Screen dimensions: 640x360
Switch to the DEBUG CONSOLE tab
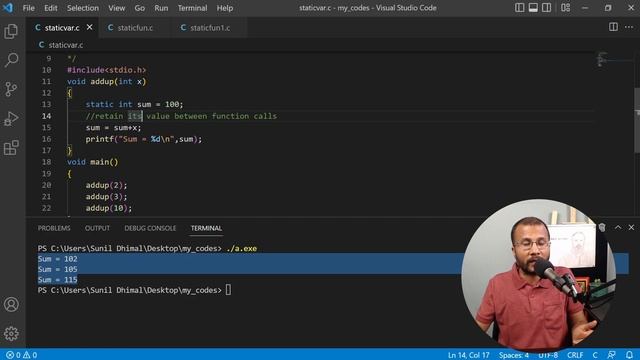(150, 228)
